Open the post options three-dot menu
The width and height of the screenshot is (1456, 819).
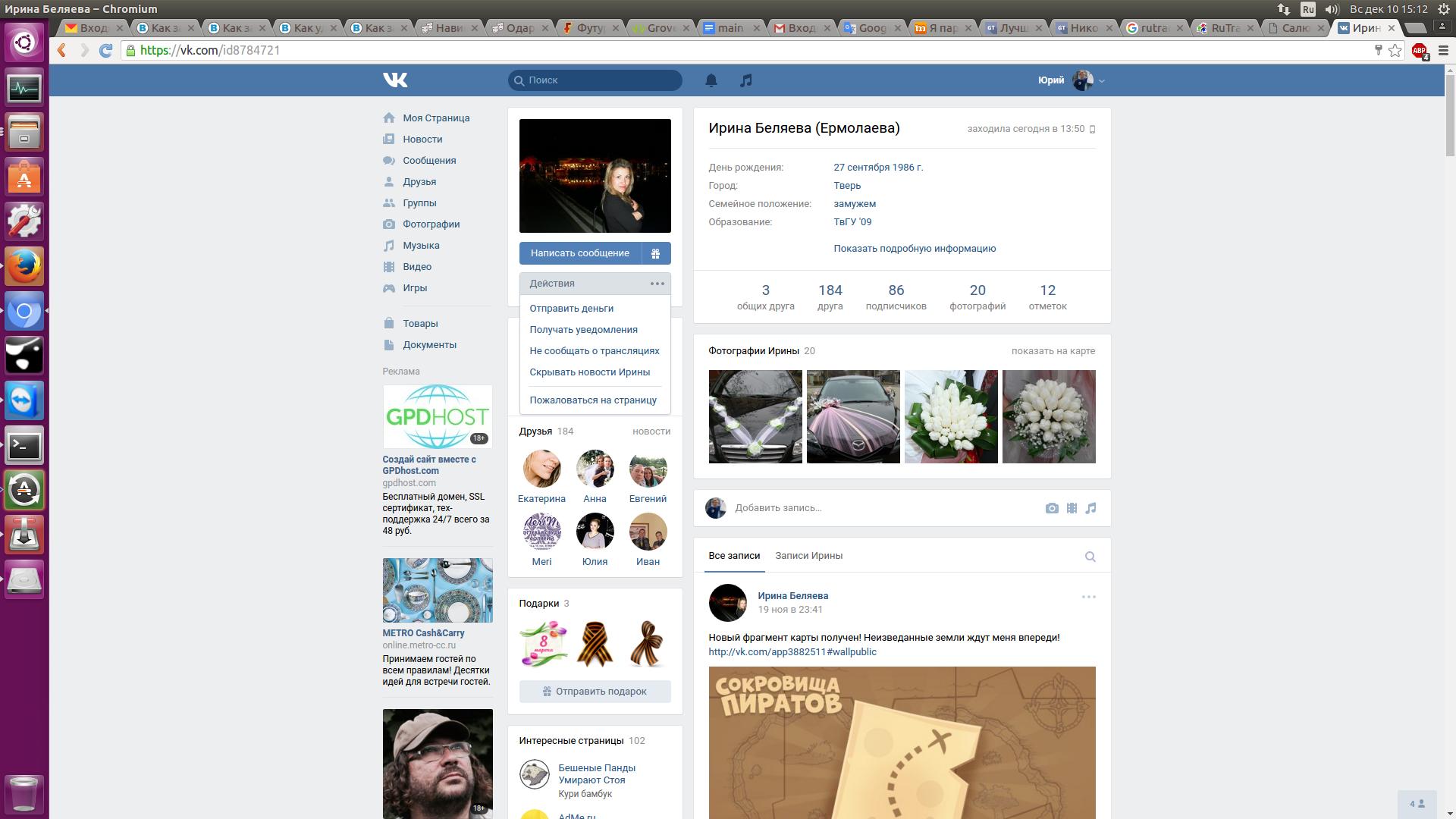point(1088,597)
